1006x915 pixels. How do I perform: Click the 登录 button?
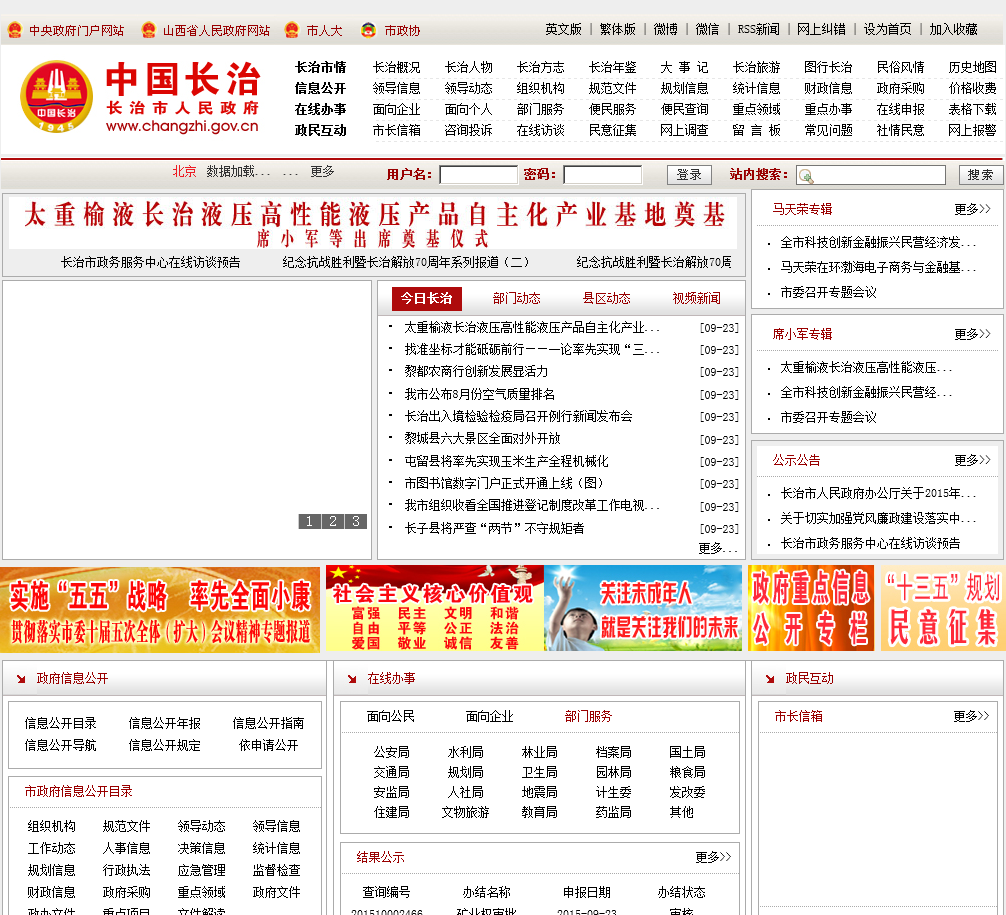(x=689, y=175)
